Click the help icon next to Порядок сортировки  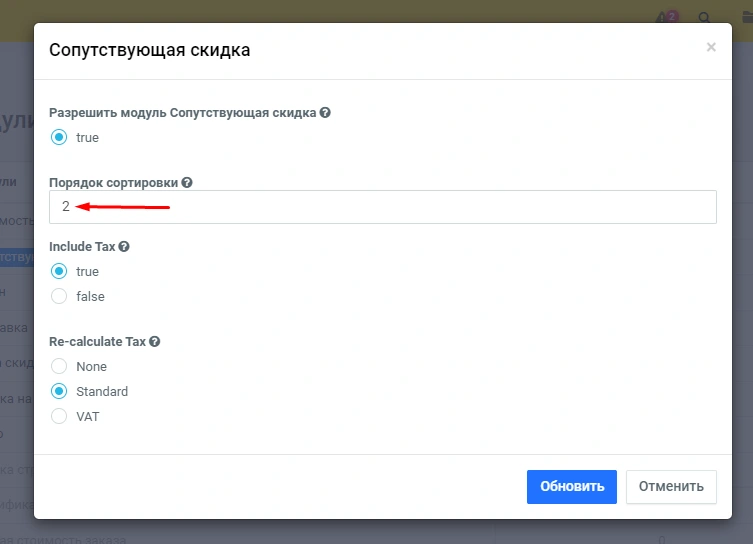click(187, 182)
